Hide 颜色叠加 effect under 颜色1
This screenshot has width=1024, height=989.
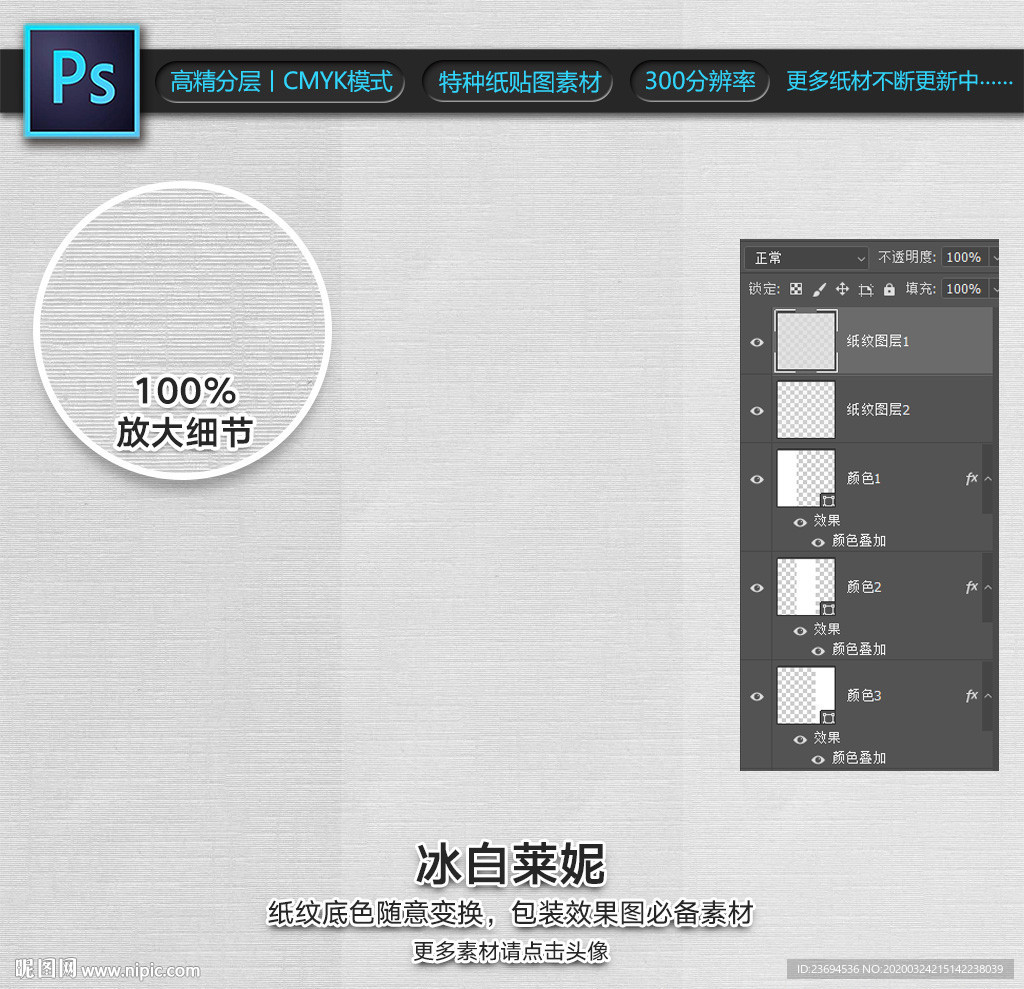[x=818, y=542]
